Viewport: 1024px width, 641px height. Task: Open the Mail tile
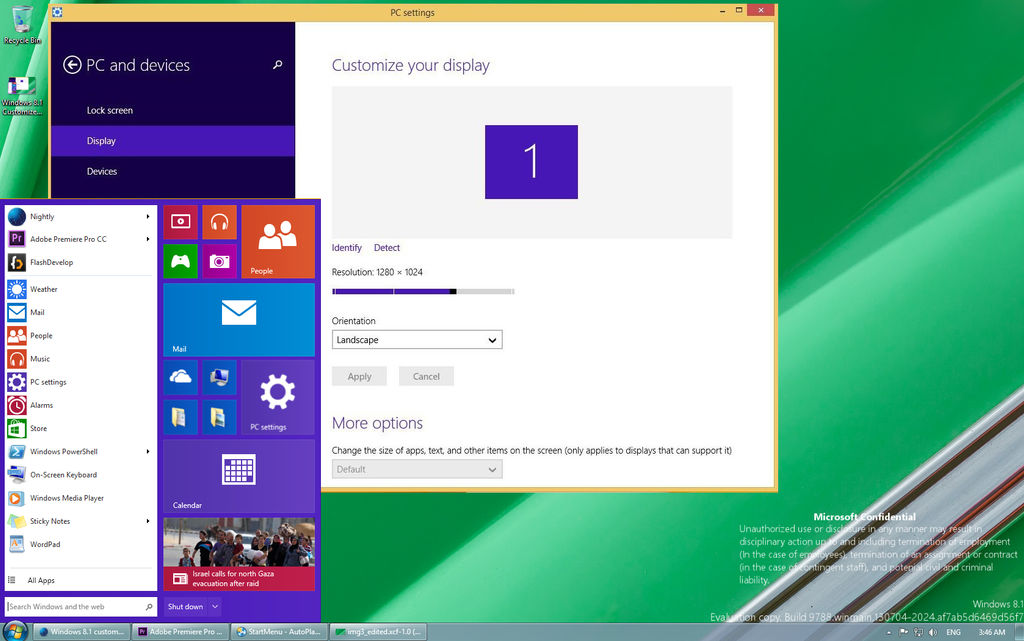pos(238,320)
